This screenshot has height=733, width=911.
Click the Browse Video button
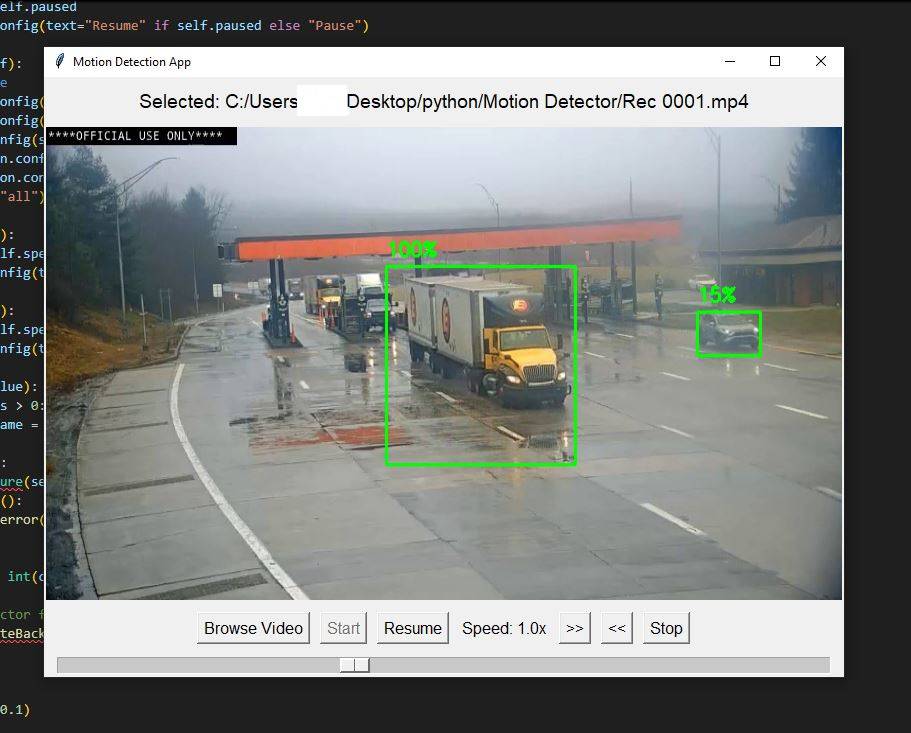point(253,628)
